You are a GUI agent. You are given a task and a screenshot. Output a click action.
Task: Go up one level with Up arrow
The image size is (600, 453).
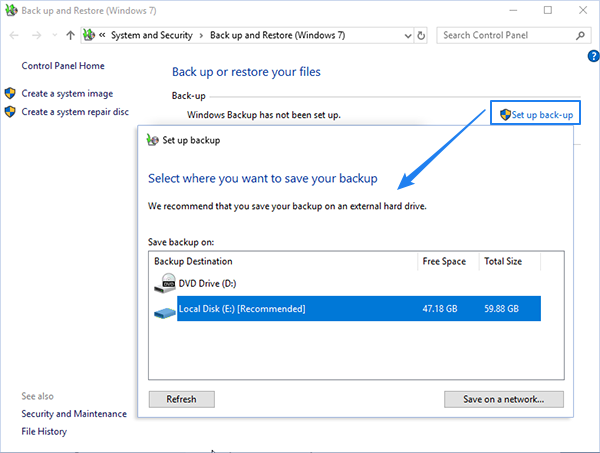tap(70, 36)
